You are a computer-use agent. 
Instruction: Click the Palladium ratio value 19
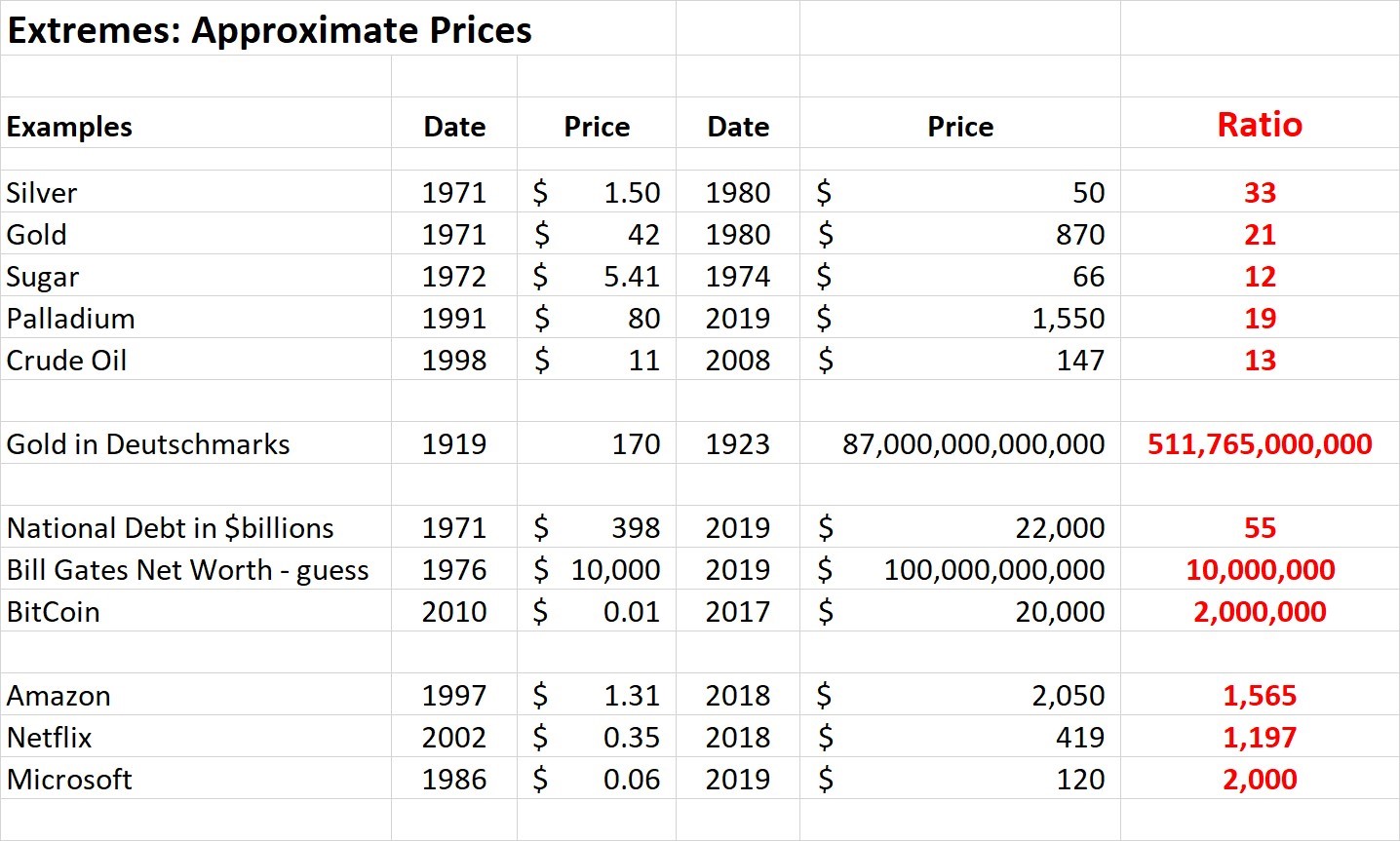[x=1259, y=319]
